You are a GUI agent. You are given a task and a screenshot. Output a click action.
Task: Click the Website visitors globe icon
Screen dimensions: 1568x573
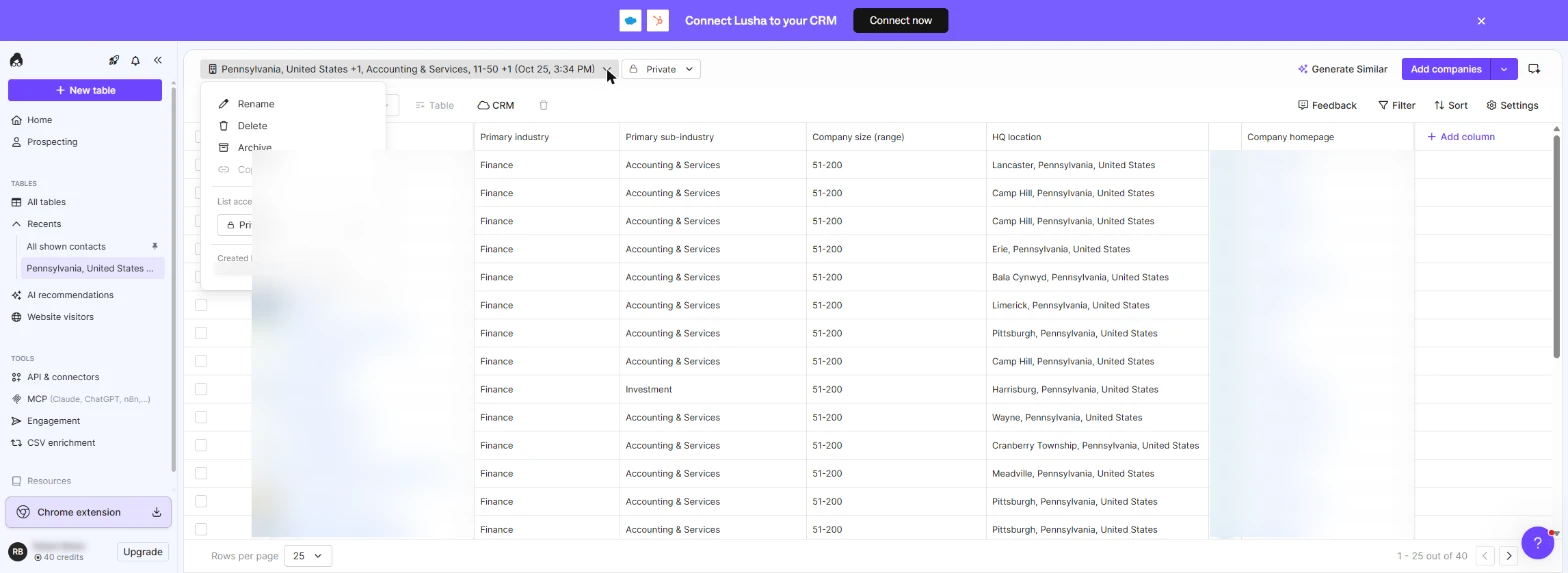tap(16, 317)
